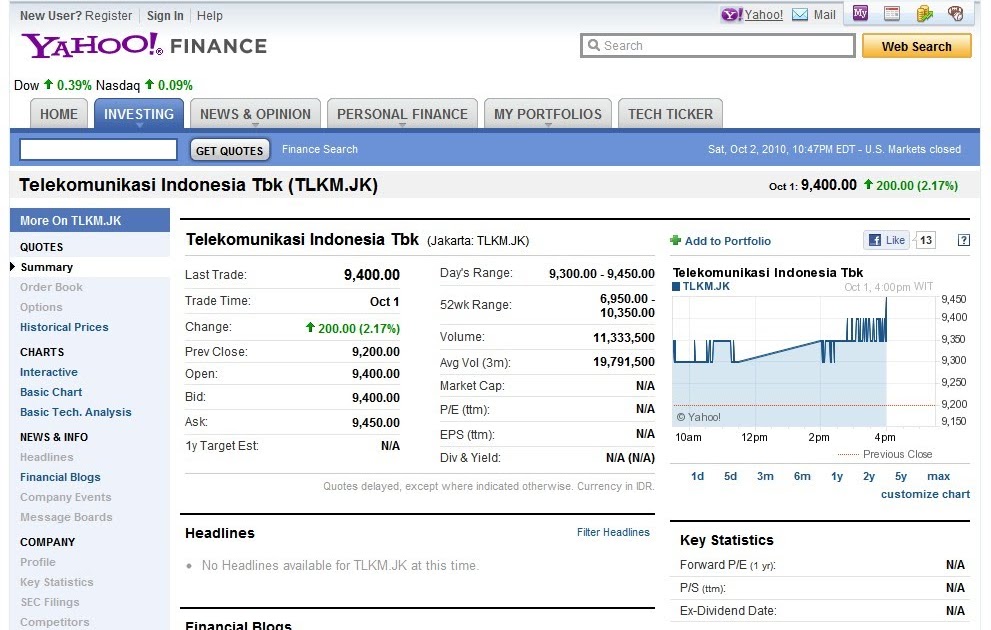
Task: Open the chart help question-mark icon
Action: [x=964, y=240]
